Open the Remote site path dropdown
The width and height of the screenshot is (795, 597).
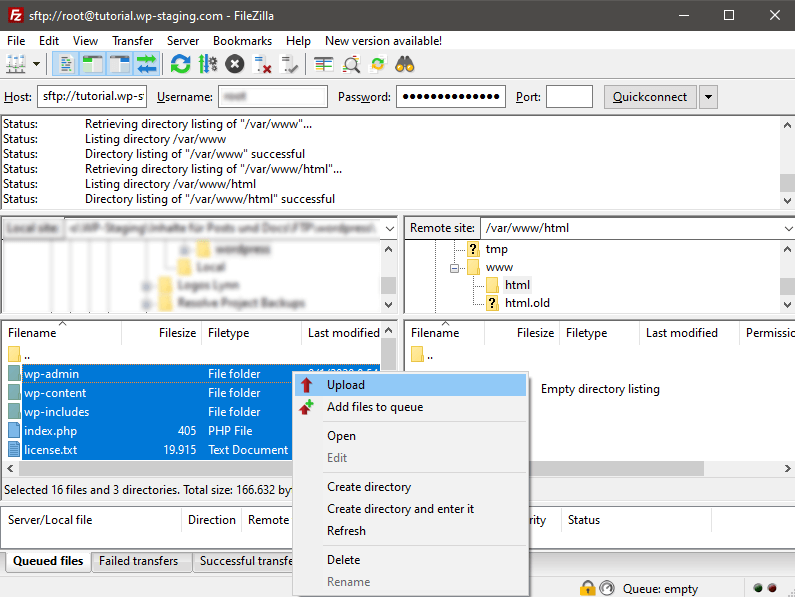788,229
